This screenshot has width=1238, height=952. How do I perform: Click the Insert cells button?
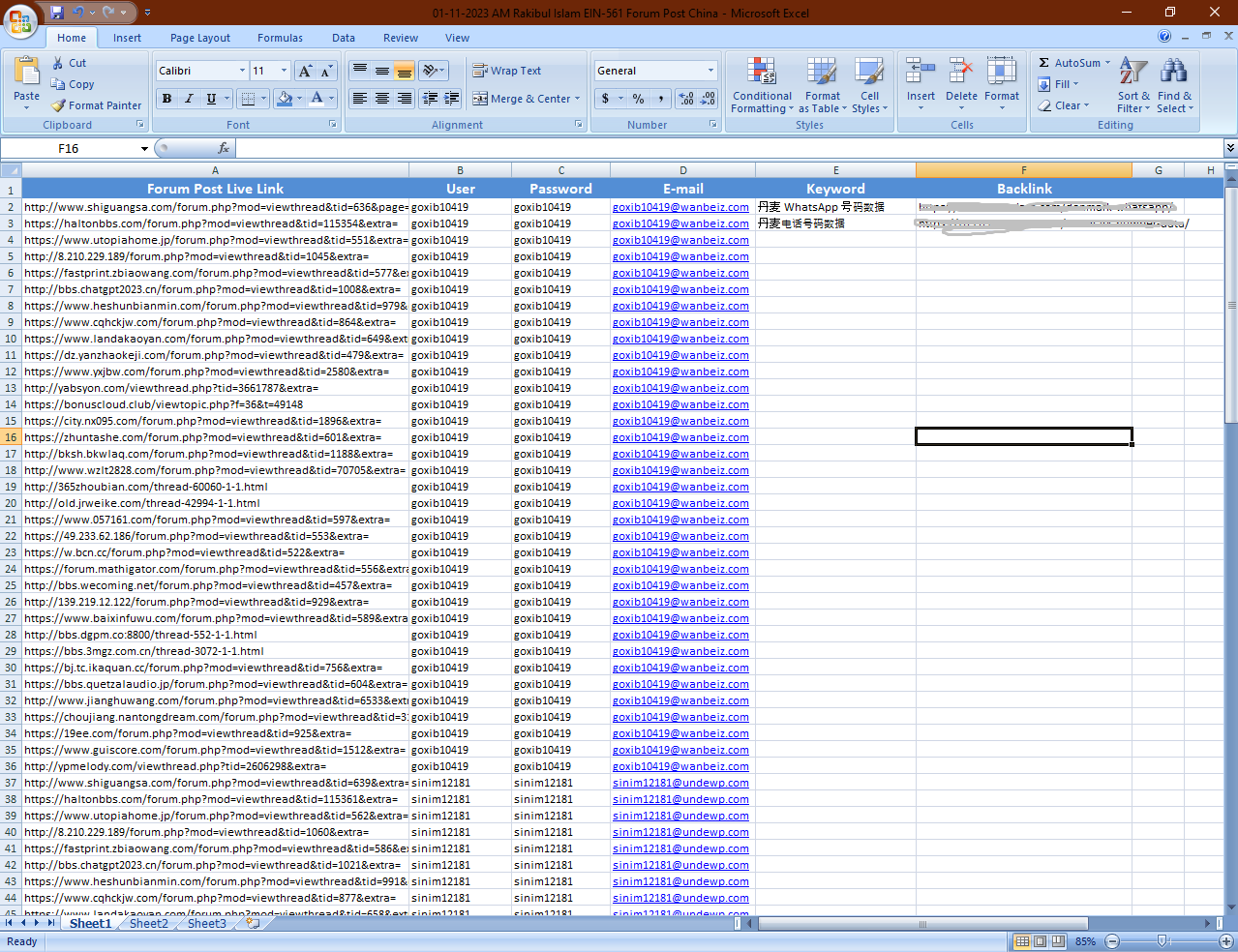click(x=921, y=83)
